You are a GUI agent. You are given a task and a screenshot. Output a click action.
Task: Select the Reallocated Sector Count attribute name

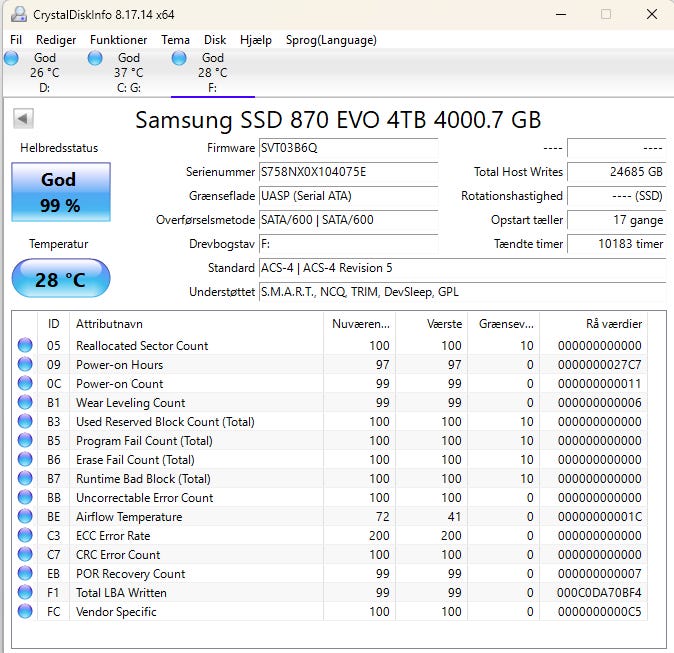(x=142, y=346)
